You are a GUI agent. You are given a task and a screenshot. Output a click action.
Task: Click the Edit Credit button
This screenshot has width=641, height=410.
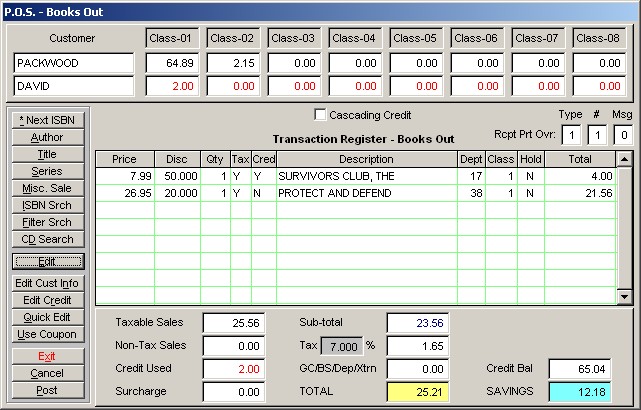click(x=48, y=300)
